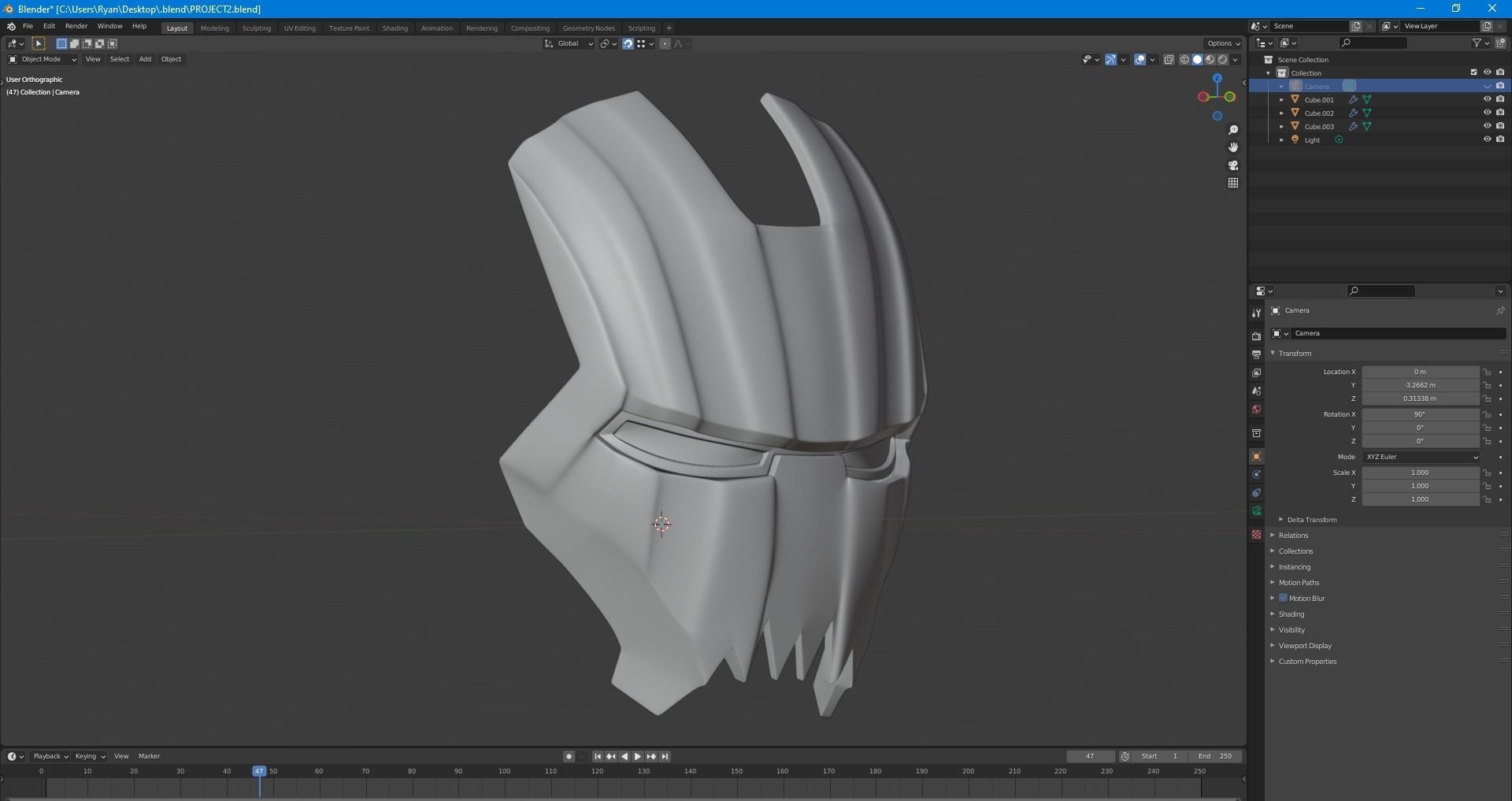This screenshot has height=801, width=1512.
Task: Click the current frame field showing 47
Action: click(1090, 756)
